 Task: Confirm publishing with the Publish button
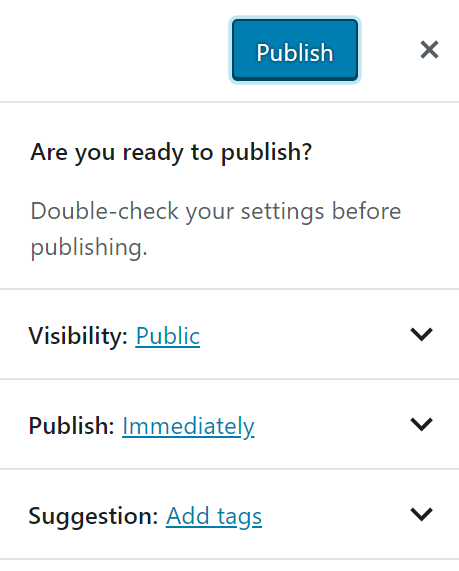coord(295,50)
